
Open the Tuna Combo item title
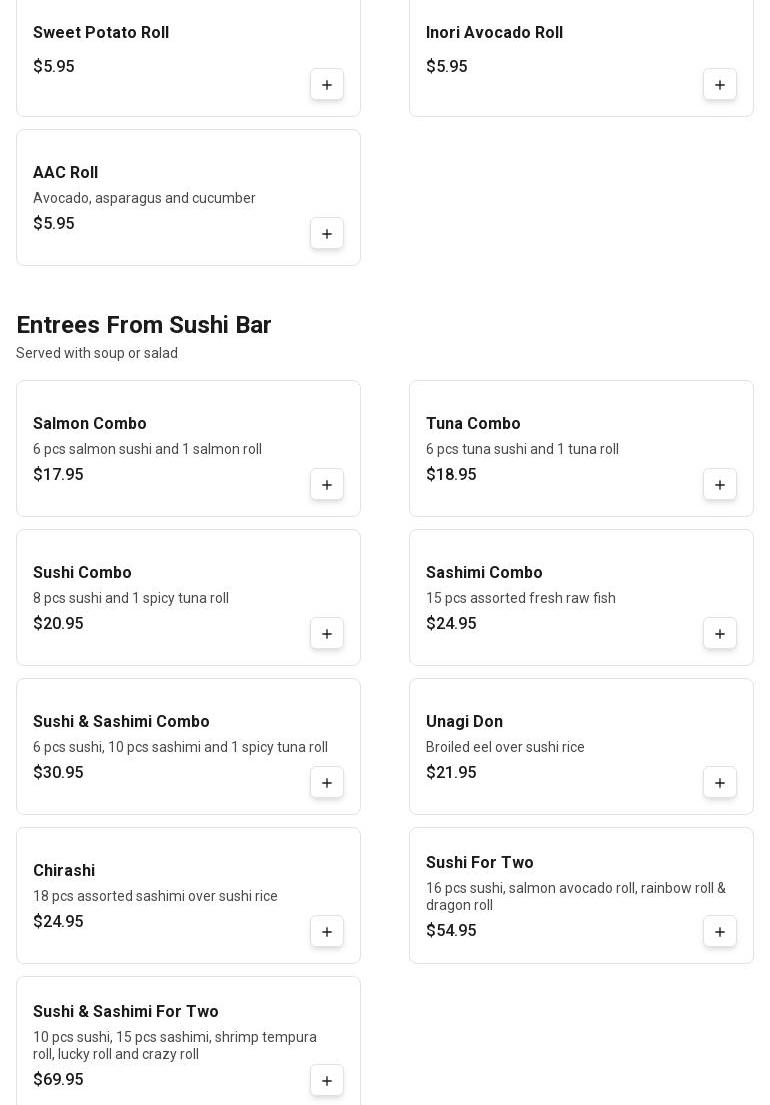[x=473, y=424]
